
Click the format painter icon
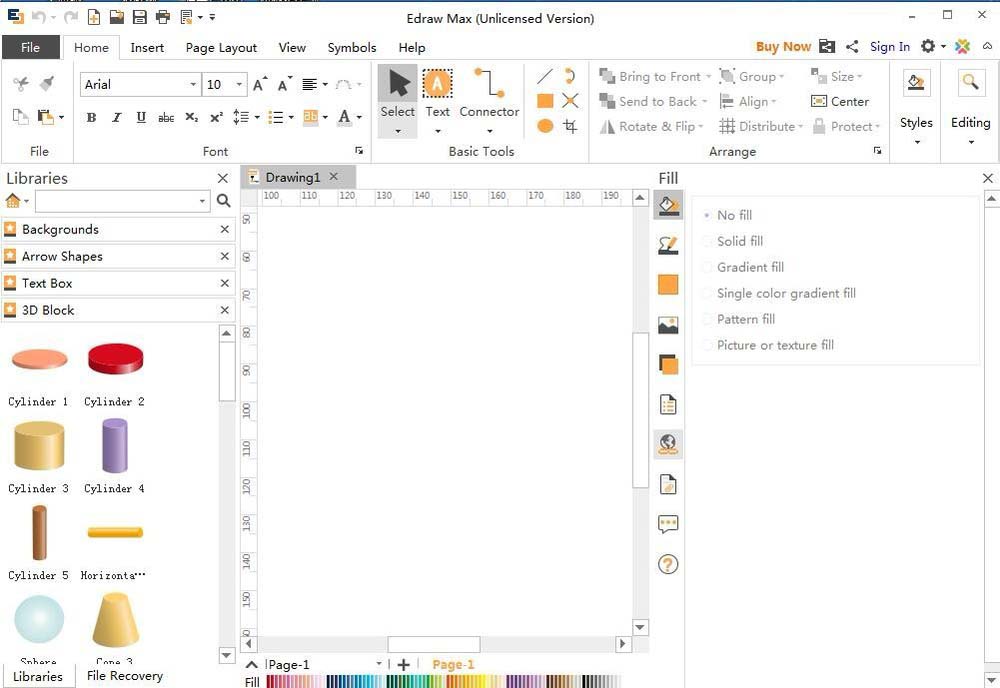click(x=45, y=82)
